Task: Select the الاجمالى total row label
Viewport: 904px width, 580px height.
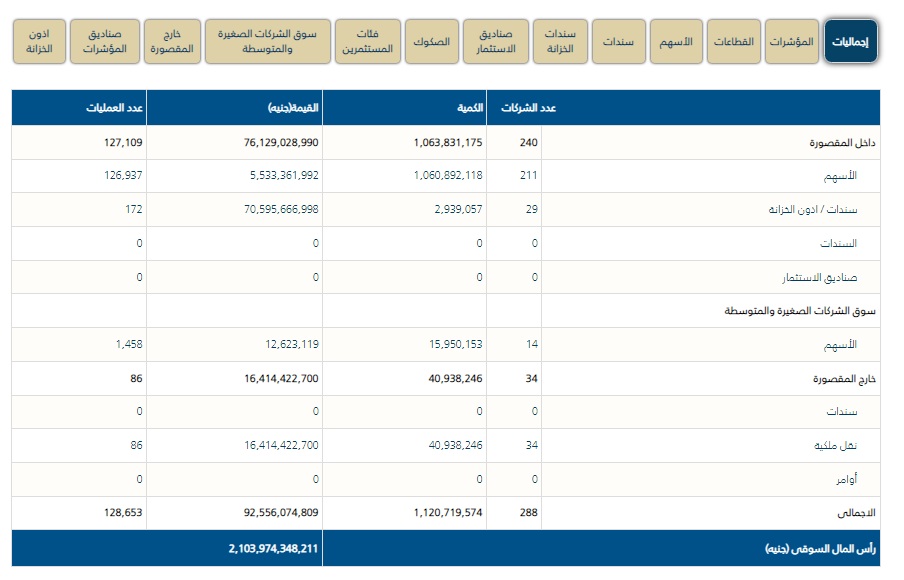Action: coord(857,513)
